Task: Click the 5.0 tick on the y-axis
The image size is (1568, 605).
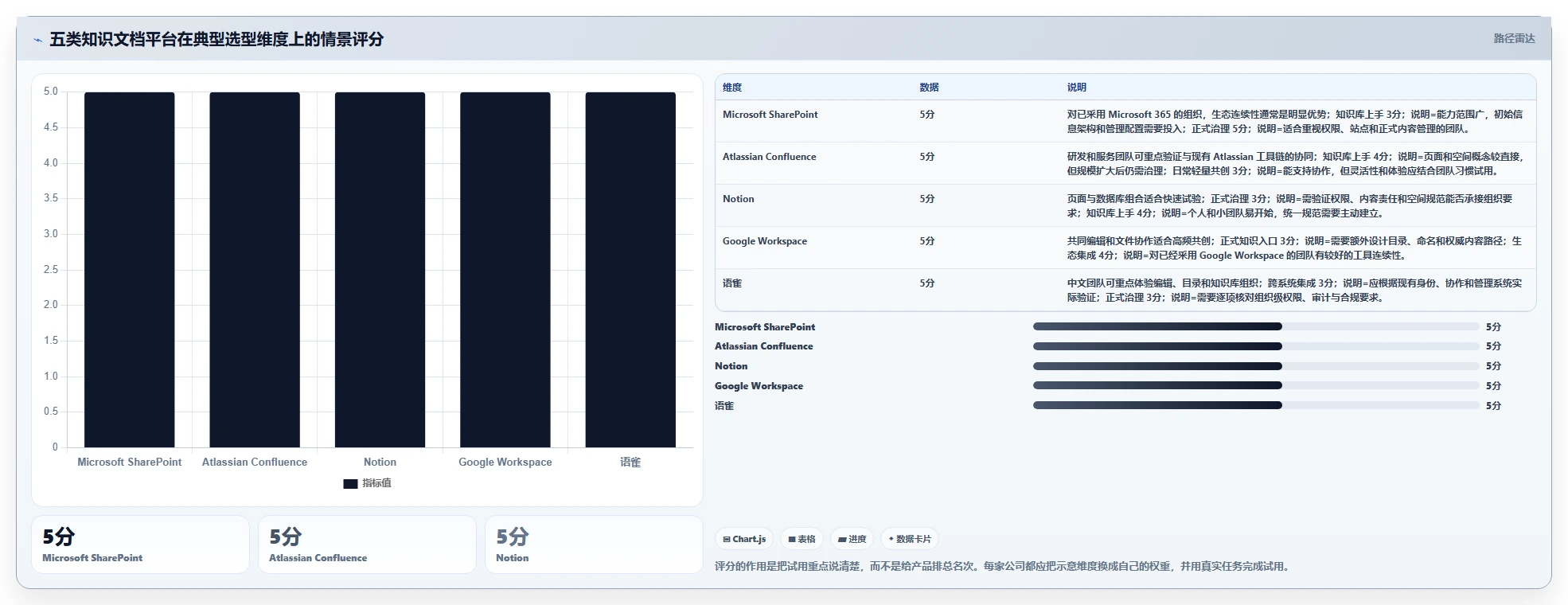Action: tap(51, 92)
